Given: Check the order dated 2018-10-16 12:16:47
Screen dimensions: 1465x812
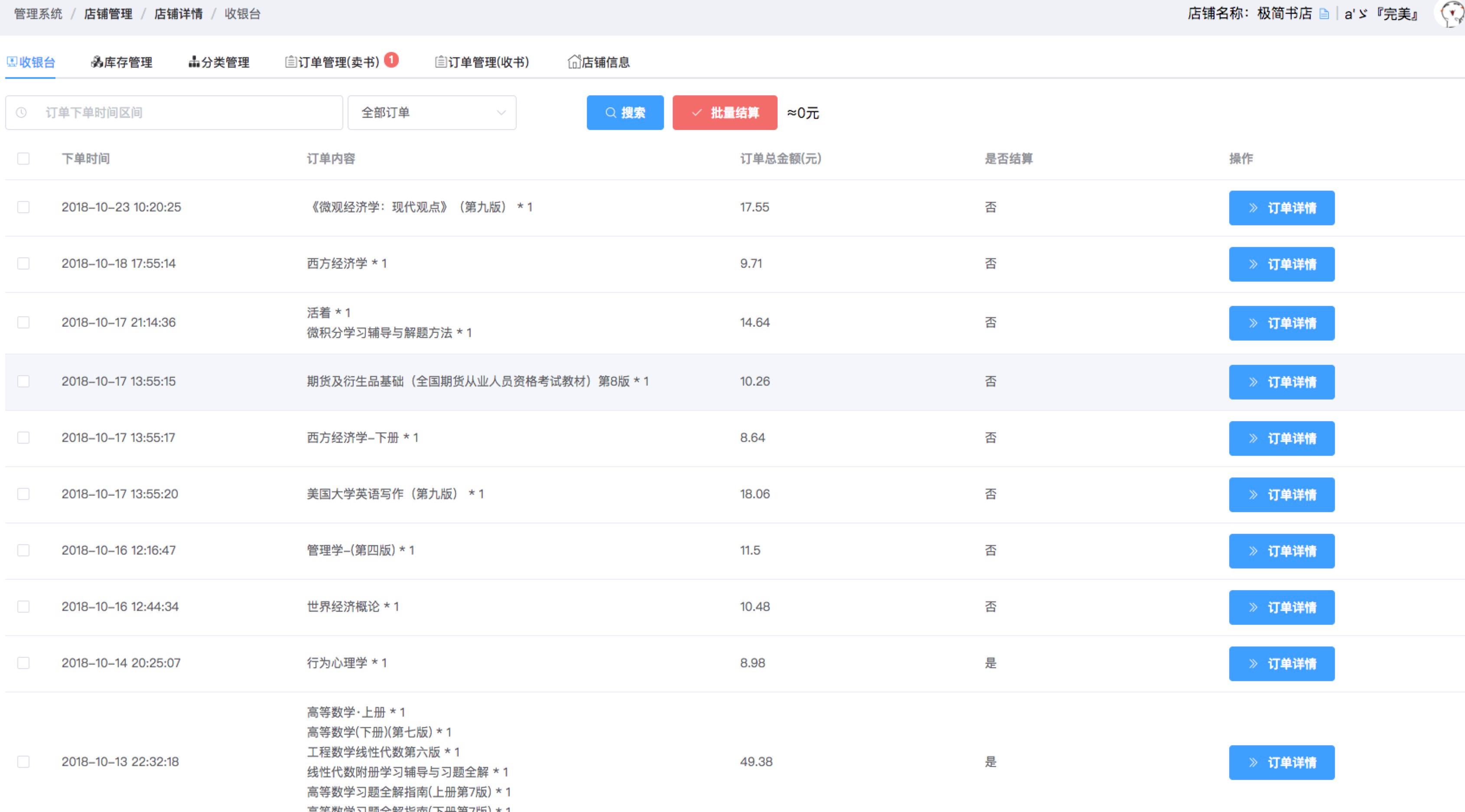Looking at the screenshot, I should tap(23, 550).
